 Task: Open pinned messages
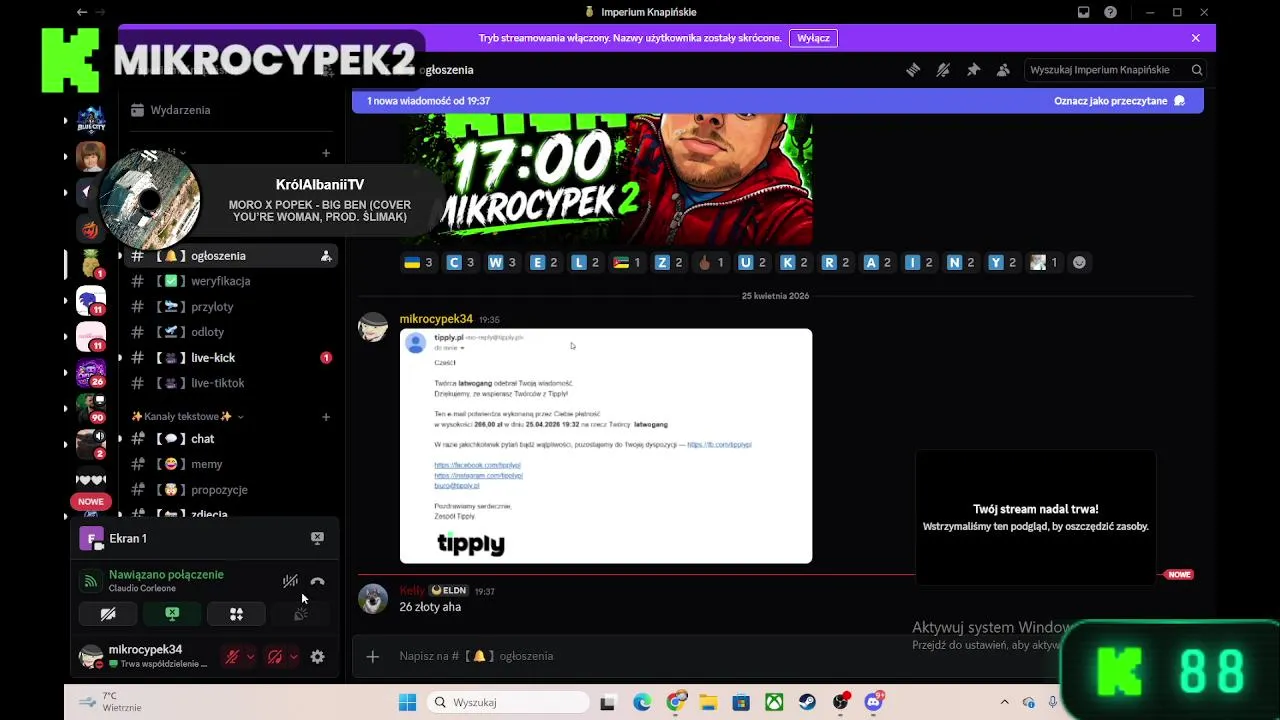(x=973, y=70)
